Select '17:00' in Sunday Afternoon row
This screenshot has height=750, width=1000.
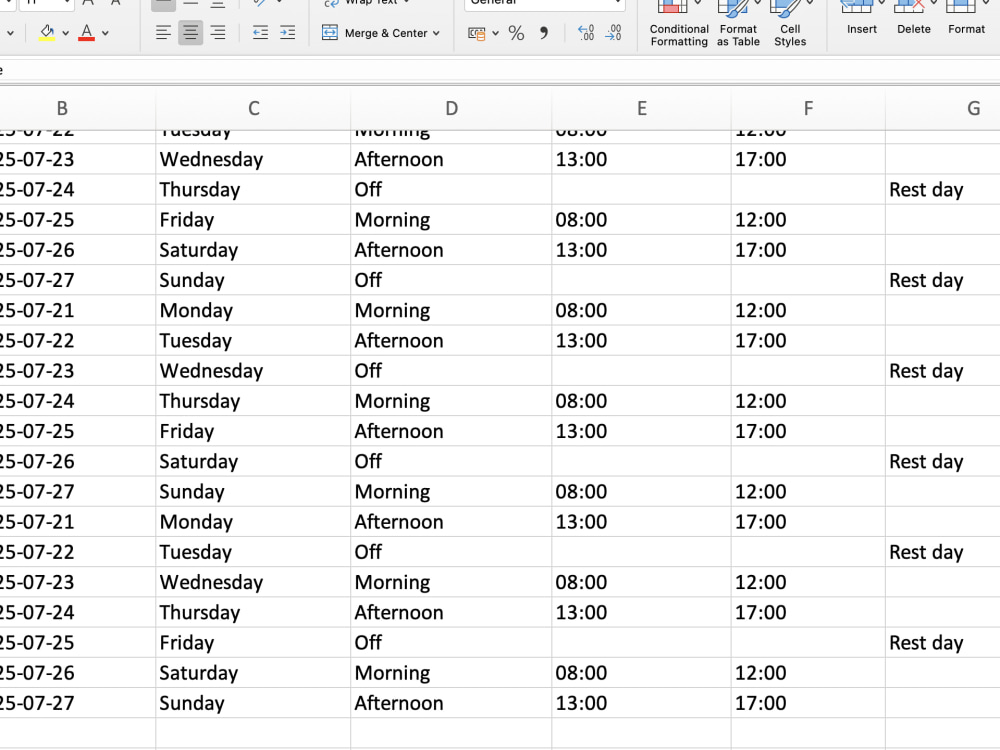point(808,703)
